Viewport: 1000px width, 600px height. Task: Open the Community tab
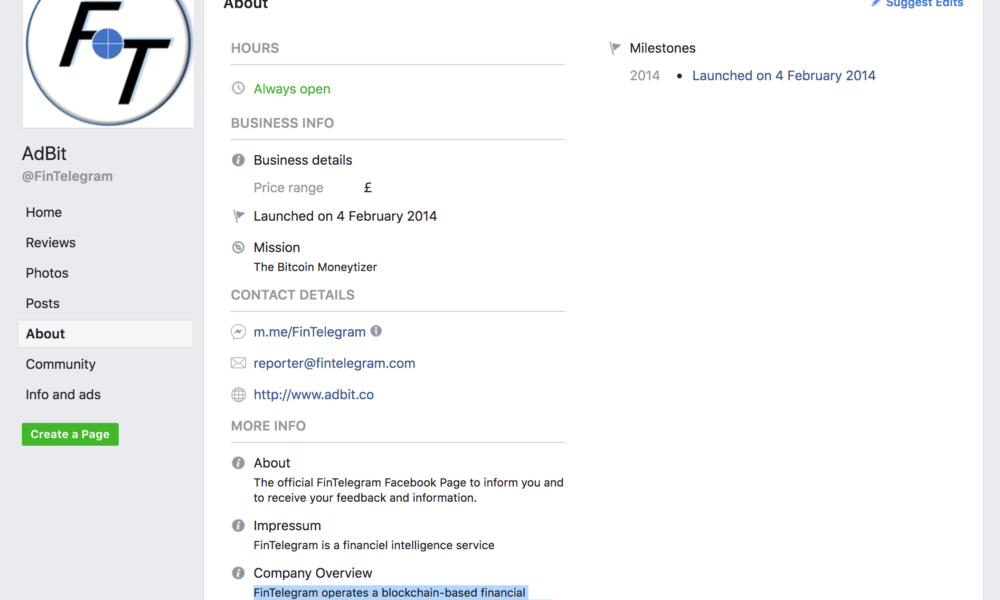click(61, 364)
